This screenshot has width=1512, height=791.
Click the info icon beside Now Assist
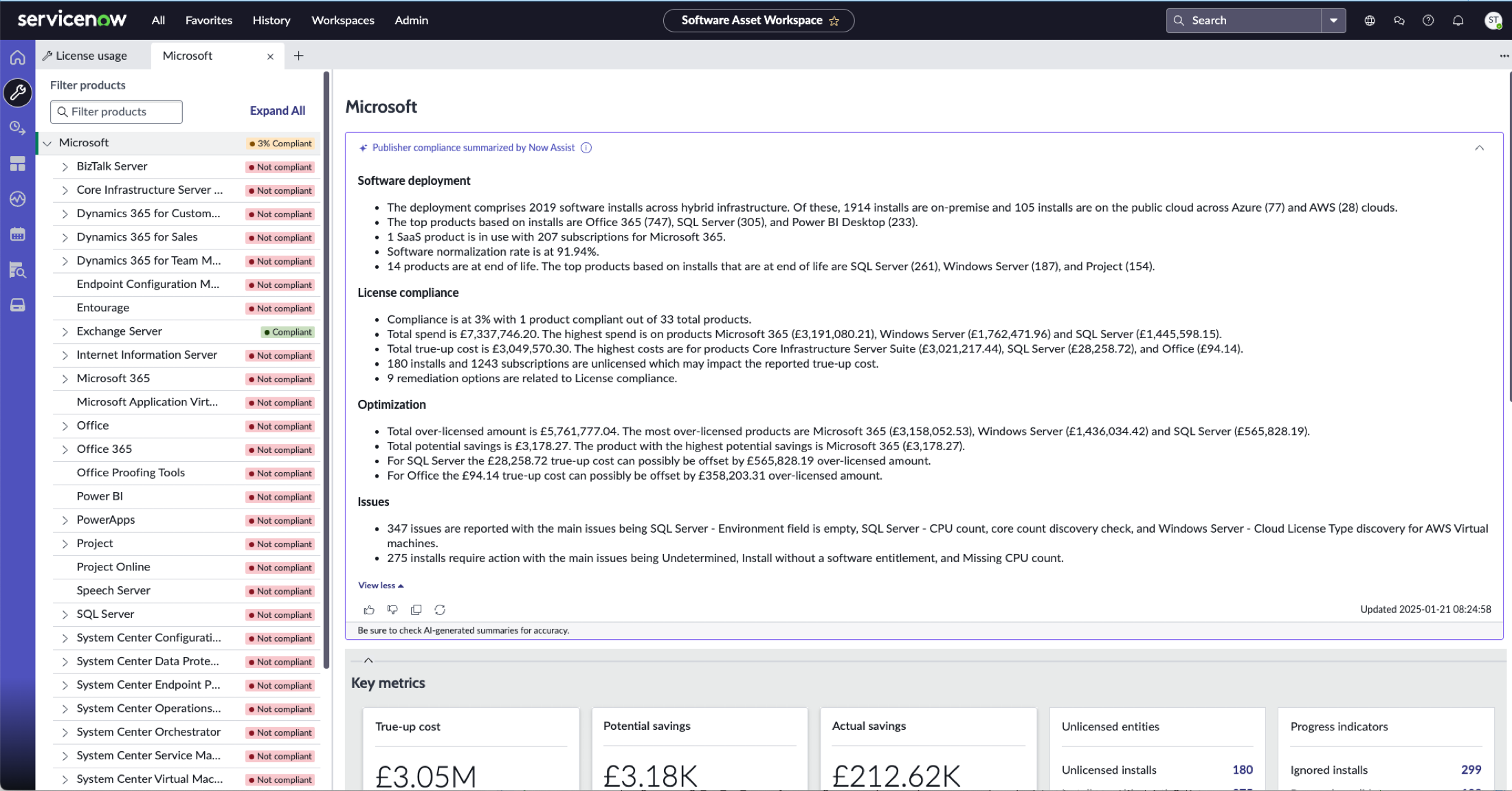(x=586, y=148)
